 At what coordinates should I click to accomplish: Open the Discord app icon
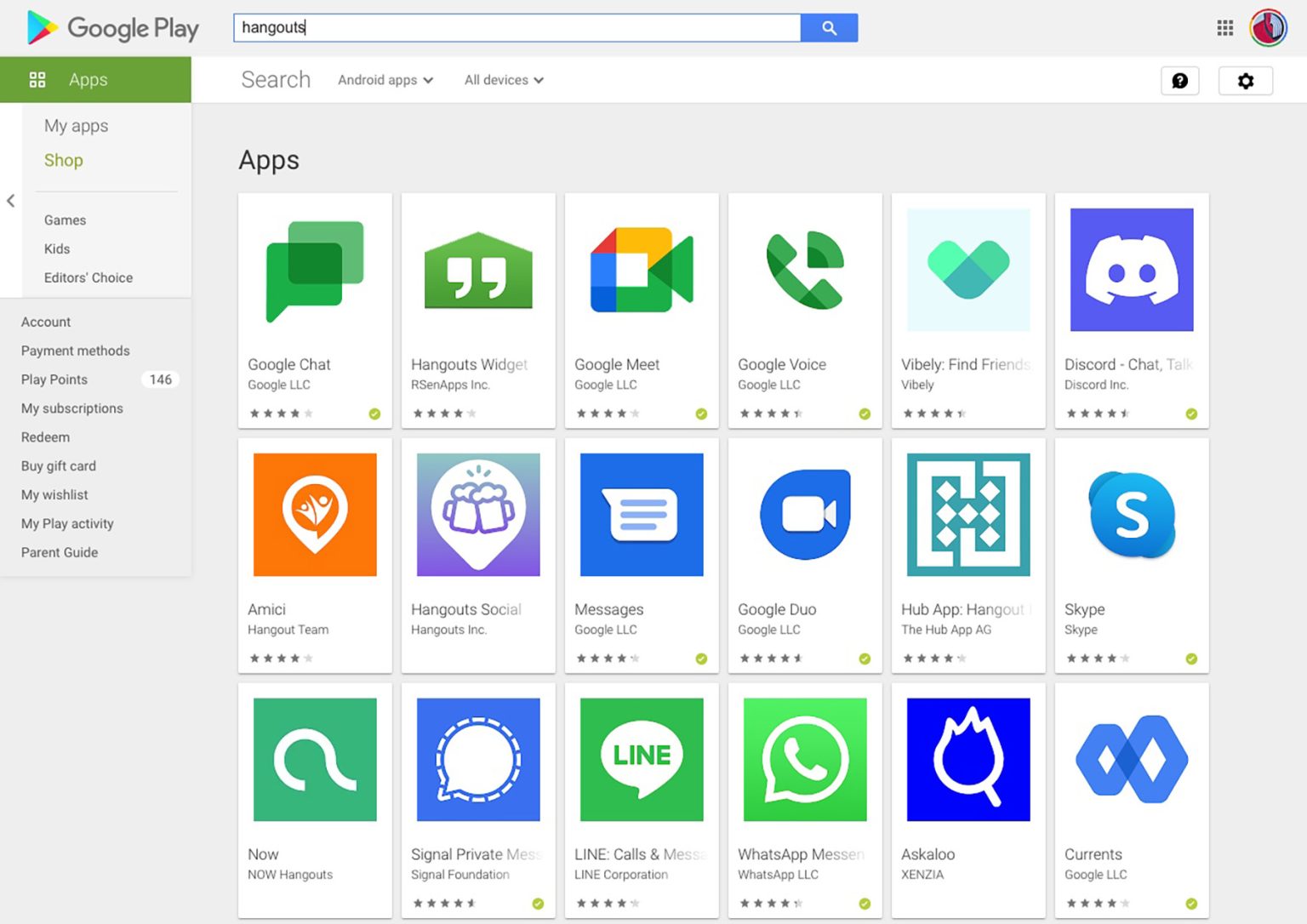1131,270
